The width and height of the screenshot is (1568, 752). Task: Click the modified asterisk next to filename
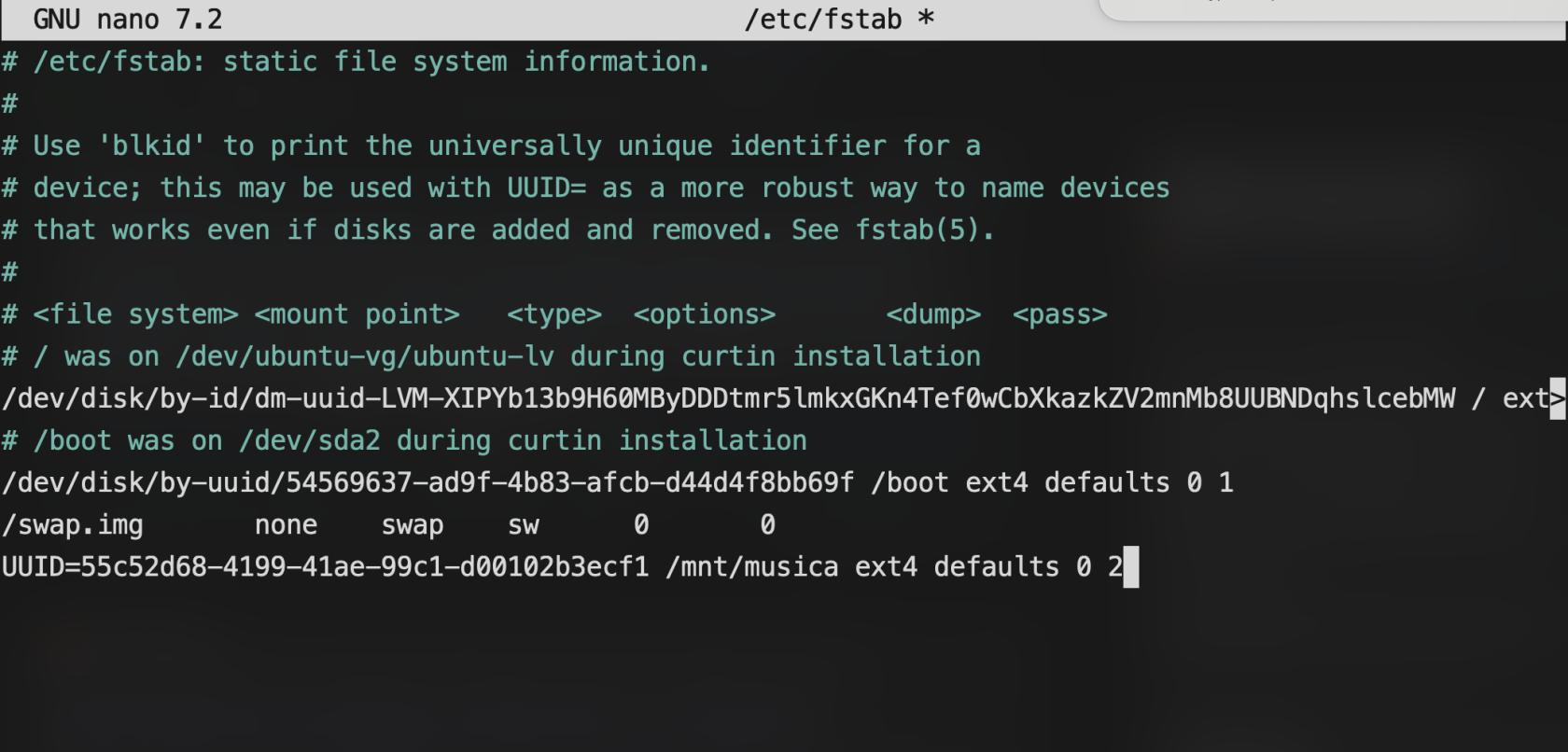926,18
